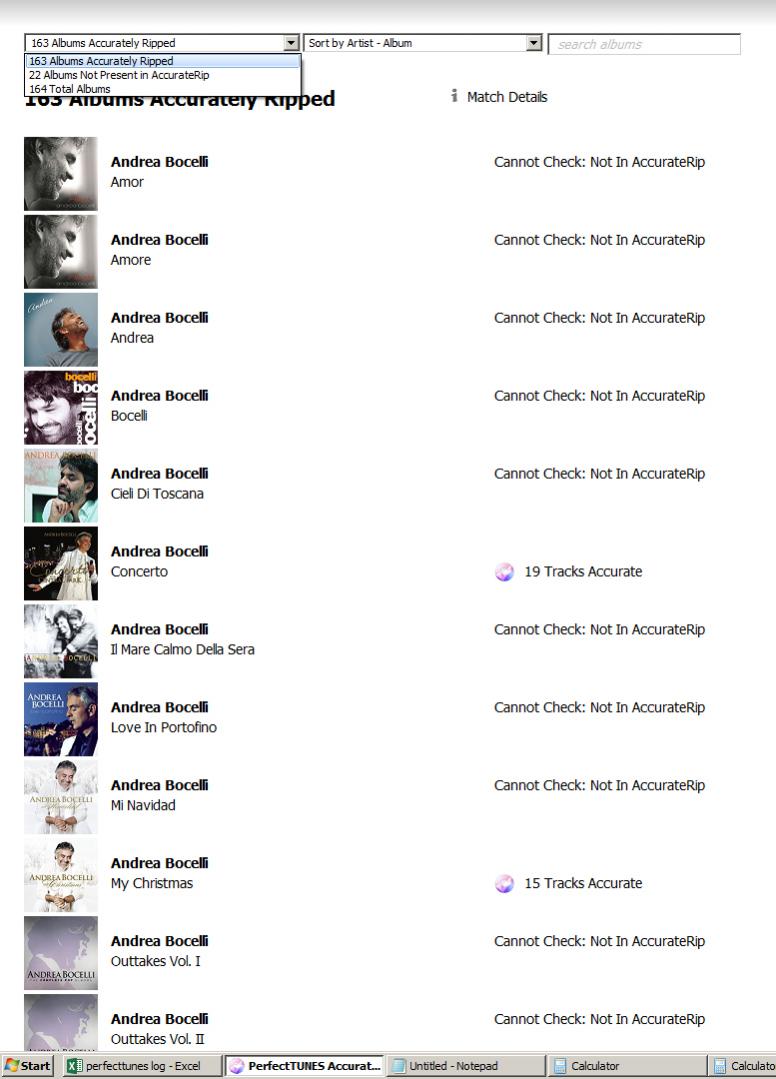Click the Love In Portofino album artwork
The width and height of the screenshot is (776, 1079).
coord(61,719)
